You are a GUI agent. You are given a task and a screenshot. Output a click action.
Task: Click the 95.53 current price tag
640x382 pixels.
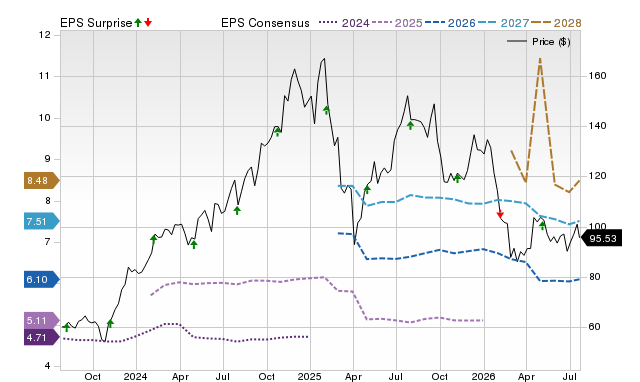(602, 238)
